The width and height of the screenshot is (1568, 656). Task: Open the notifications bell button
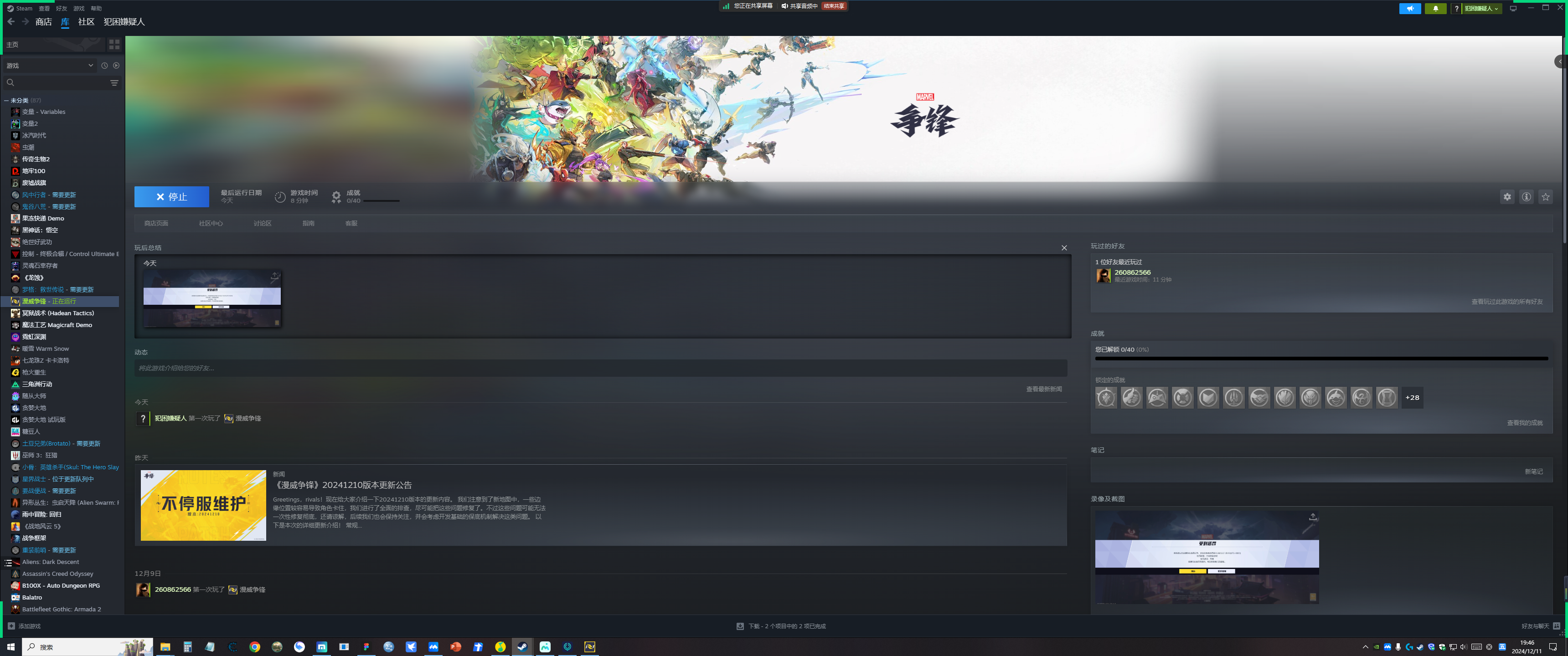click(x=1435, y=9)
